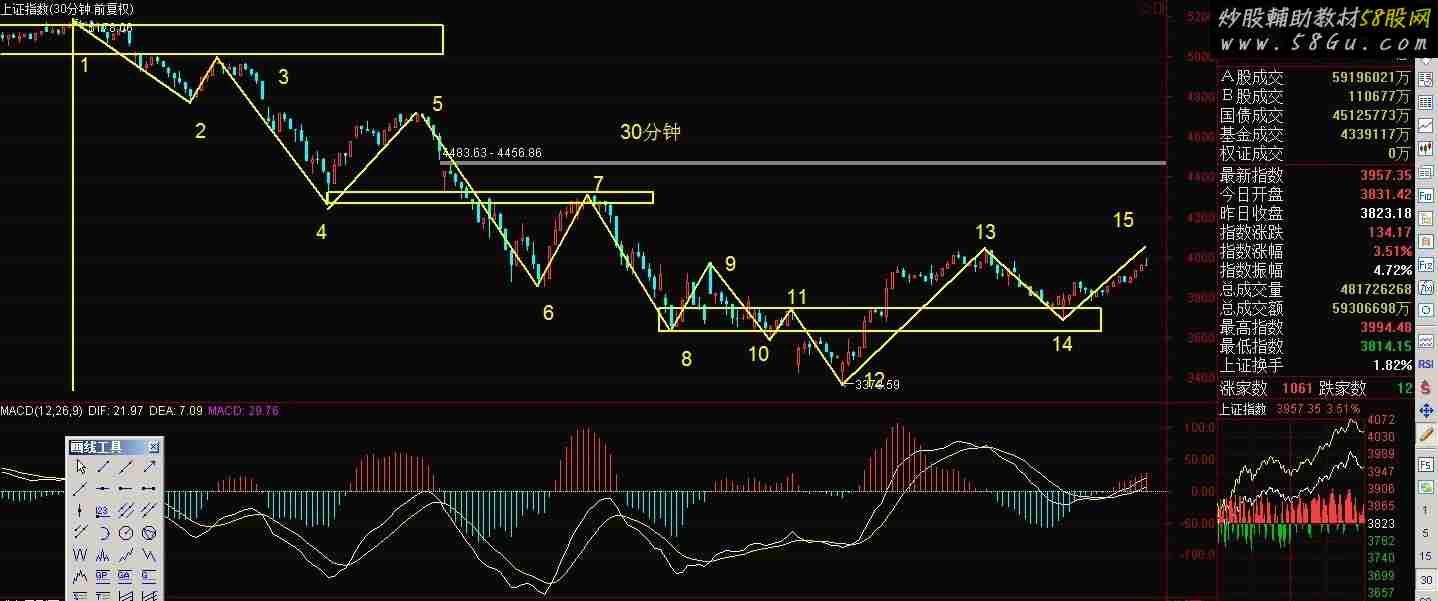
Task: Select horizontal segment with two end dots
Action: click(150, 488)
